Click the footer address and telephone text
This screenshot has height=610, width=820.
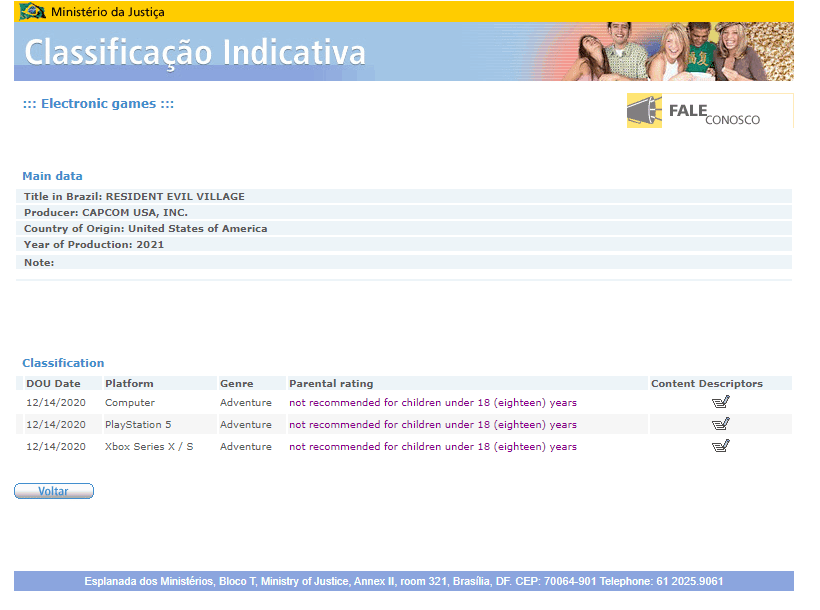point(404,581)
